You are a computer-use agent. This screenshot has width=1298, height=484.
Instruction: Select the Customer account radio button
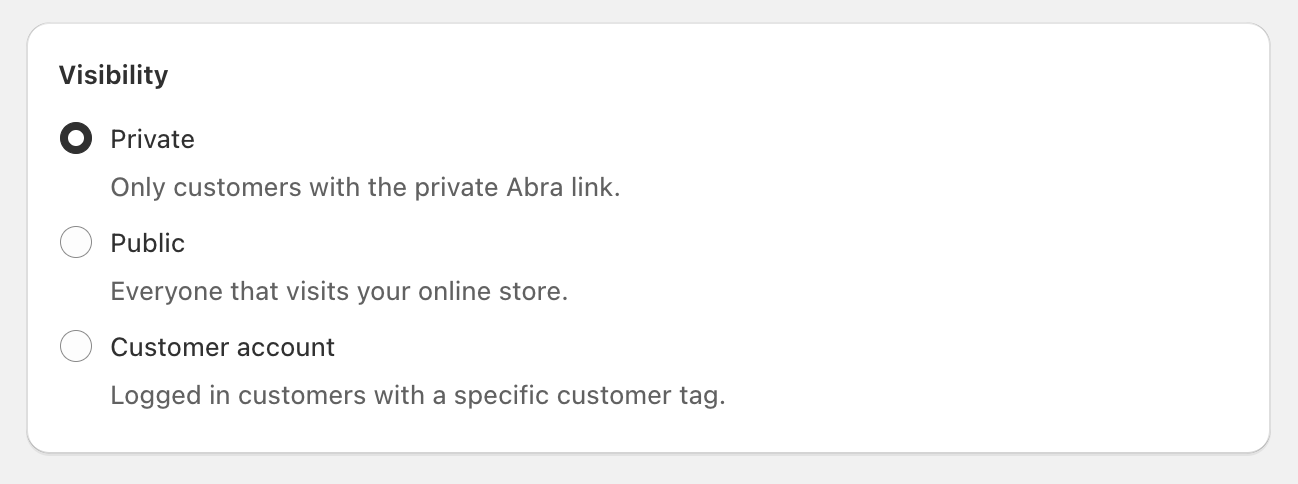[76, 347]
